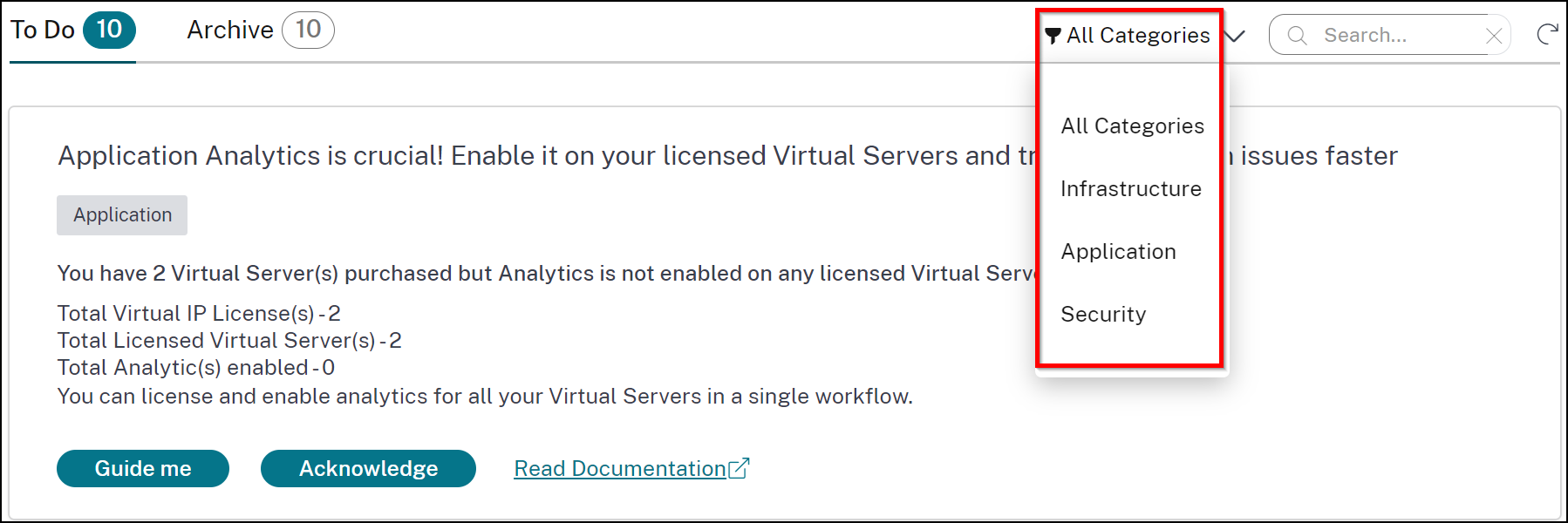Select Application category in dropdown list
This screenshot has width=1568, height=523.
[x=1119, y=252]
